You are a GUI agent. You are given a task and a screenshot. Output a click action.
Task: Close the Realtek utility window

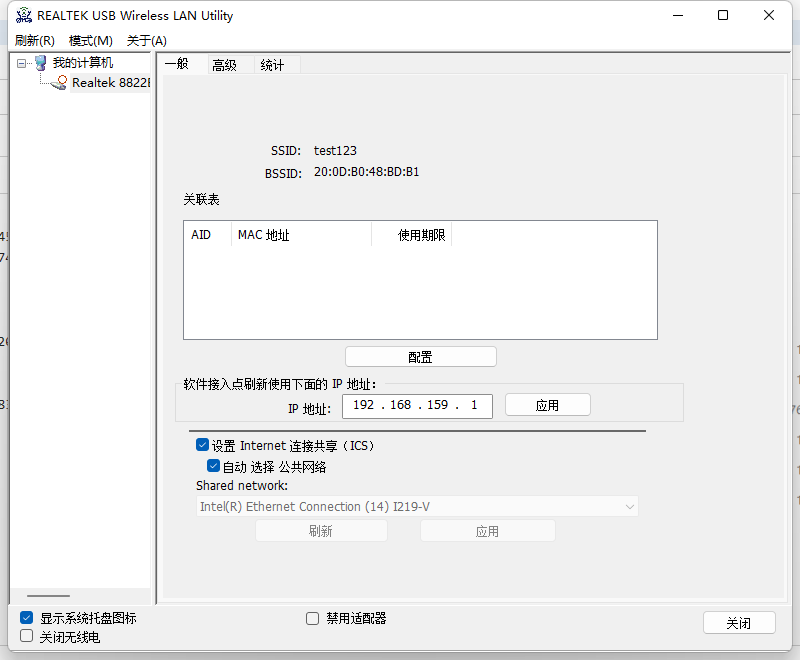768,15
